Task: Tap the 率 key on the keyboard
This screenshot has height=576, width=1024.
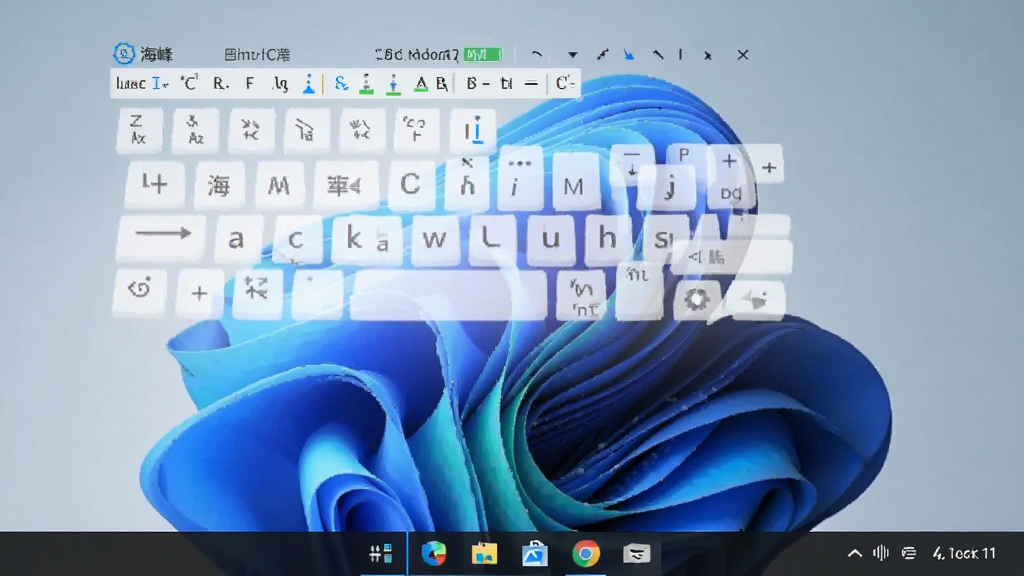Action: pos(344,186)
